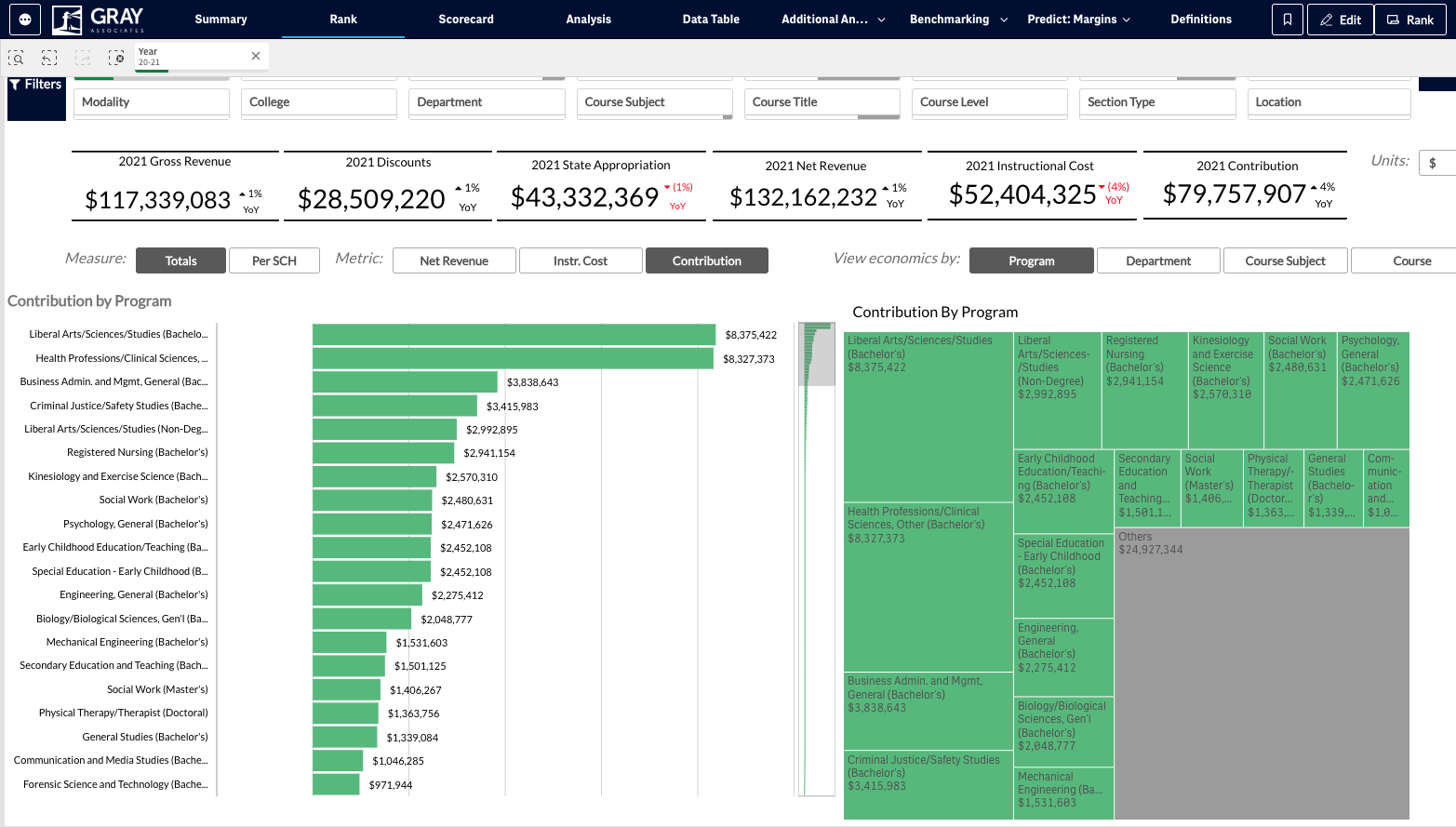Select the Liberal Arts Bachelor's $8,375,422 bar
Viewport: 1456px width, 827px height.
click(514, 335)
